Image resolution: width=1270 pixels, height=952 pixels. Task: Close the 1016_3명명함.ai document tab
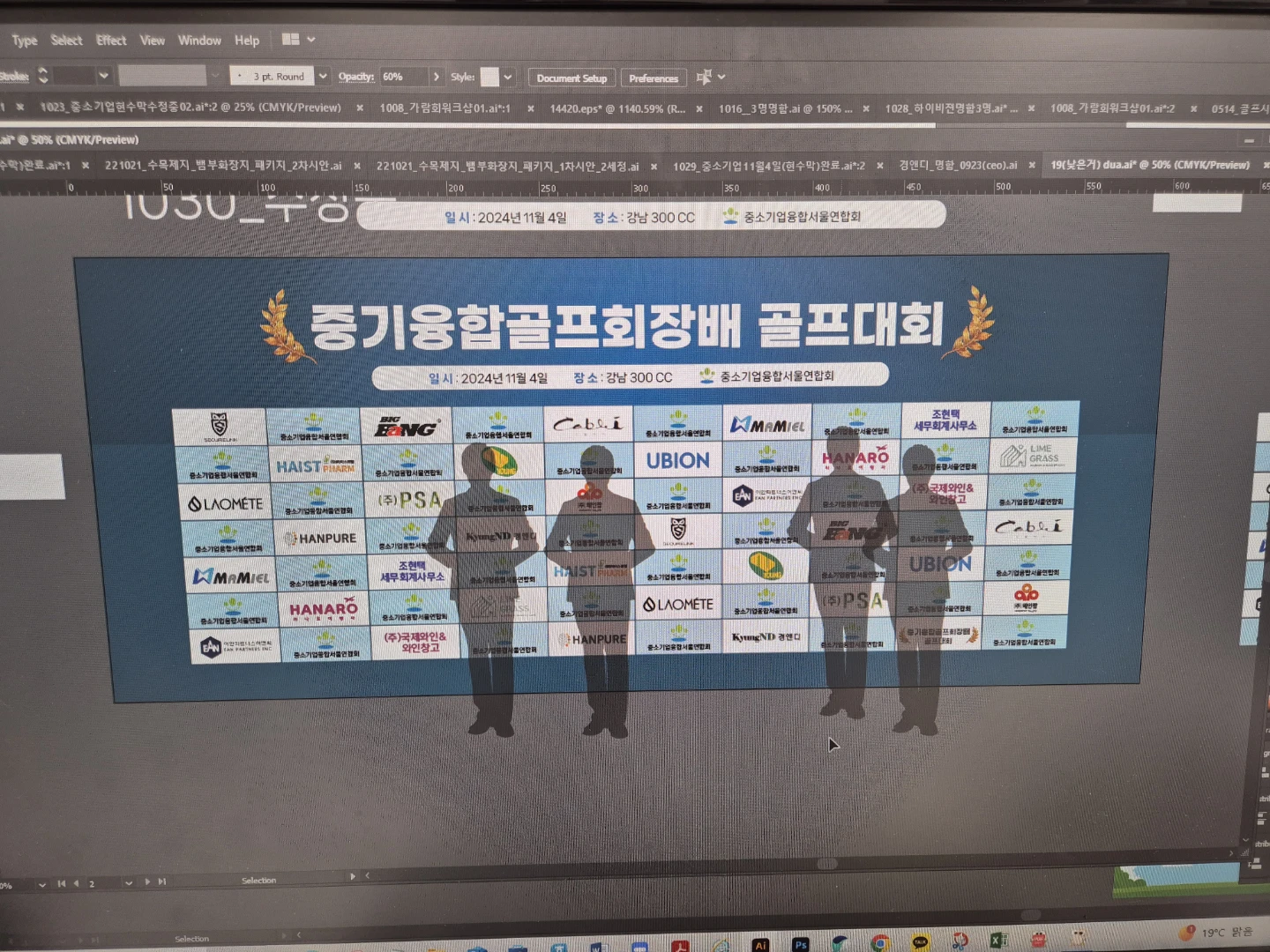click(866, 109)
